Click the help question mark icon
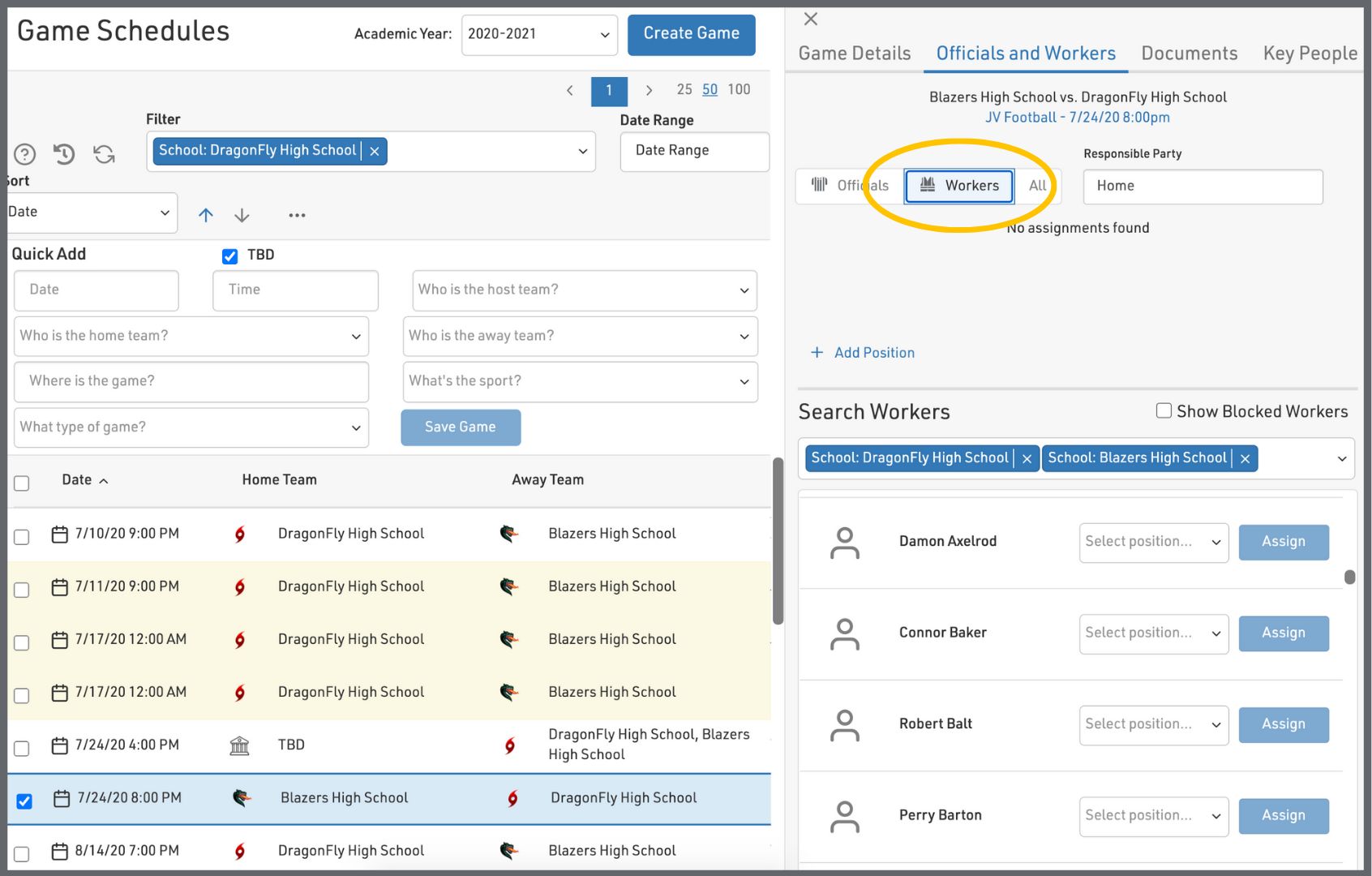 25,154
